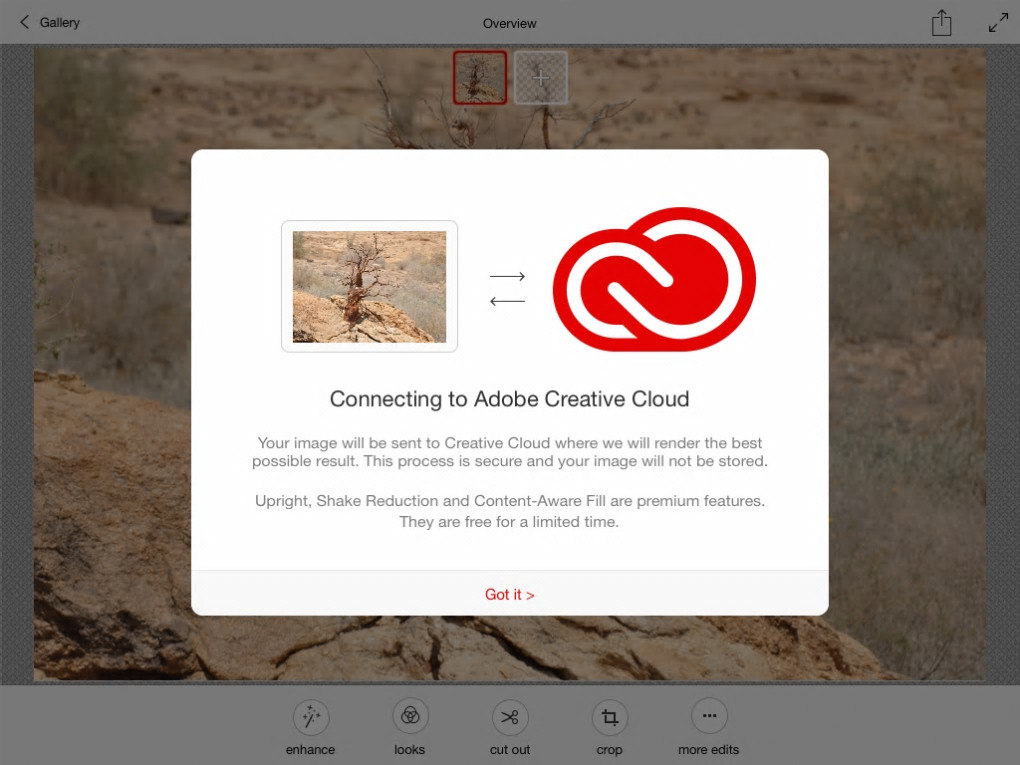The width and height of the screenshot is (1020, 765).
Task: Tap the looks label
Action: [409, 749]
